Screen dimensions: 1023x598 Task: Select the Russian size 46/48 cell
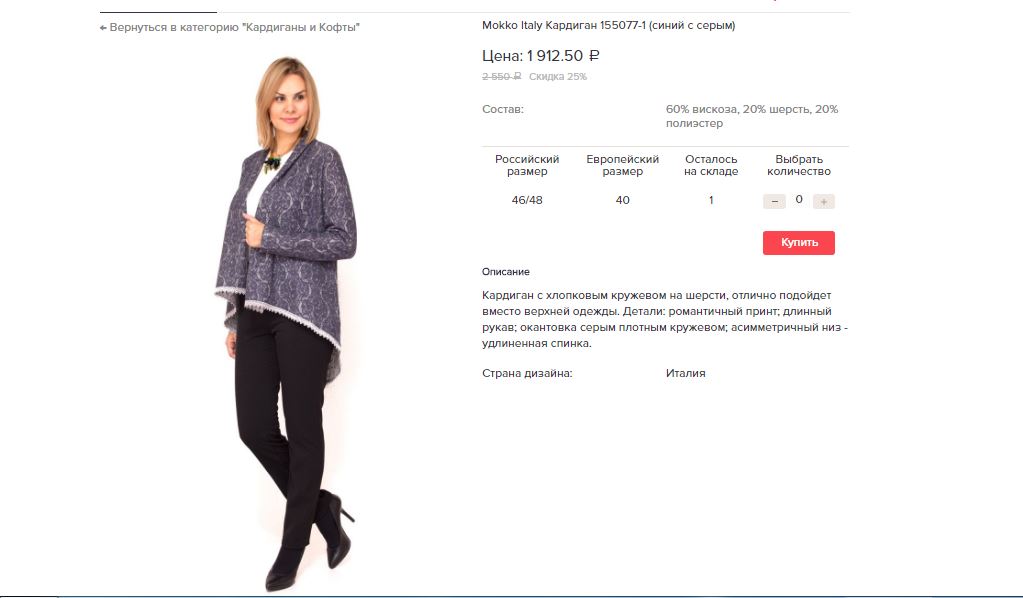(x=527, y=200)
